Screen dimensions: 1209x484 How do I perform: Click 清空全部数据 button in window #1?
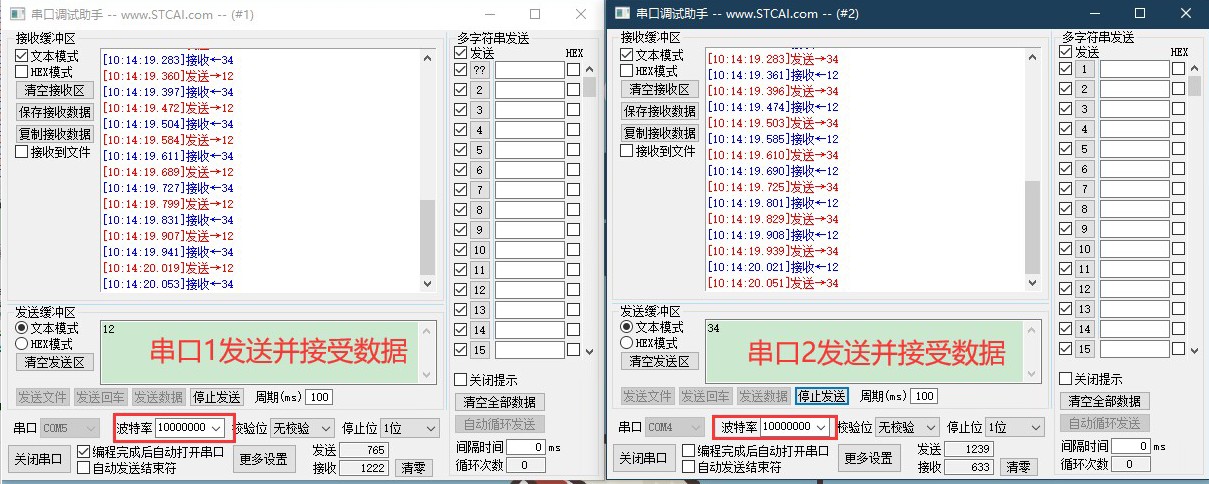point(502,401)
